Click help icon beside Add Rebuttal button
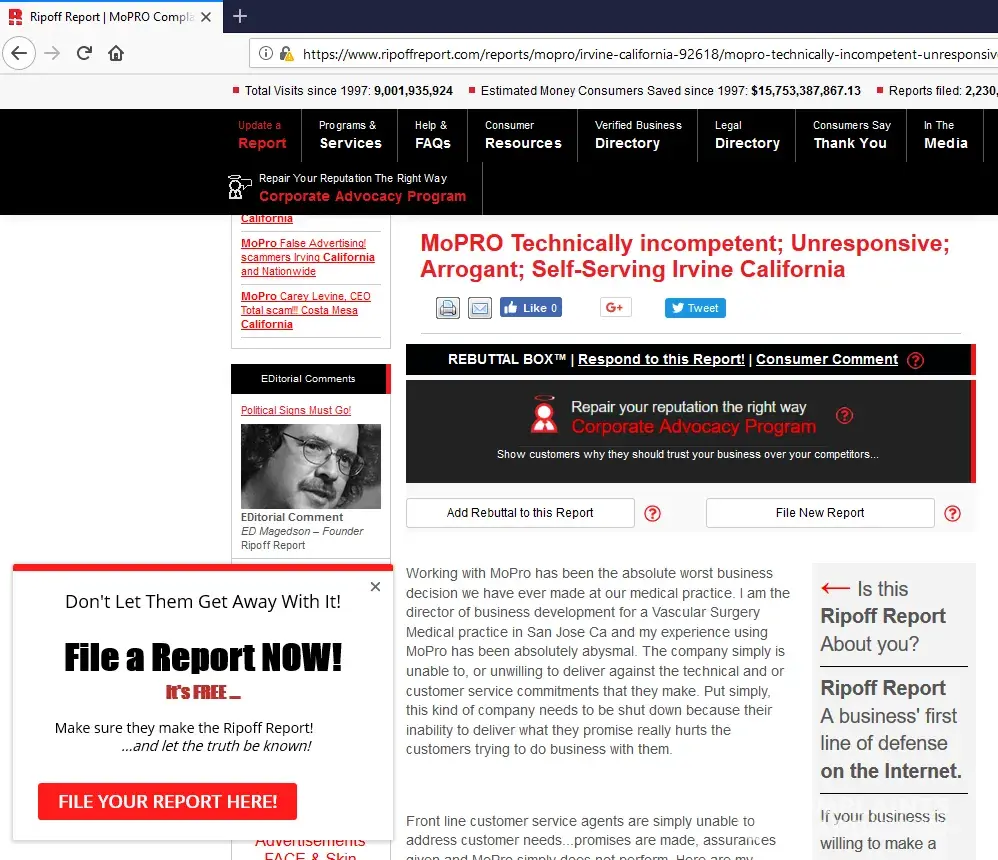This screenshot has width=998, height=860. pos(652,513)
